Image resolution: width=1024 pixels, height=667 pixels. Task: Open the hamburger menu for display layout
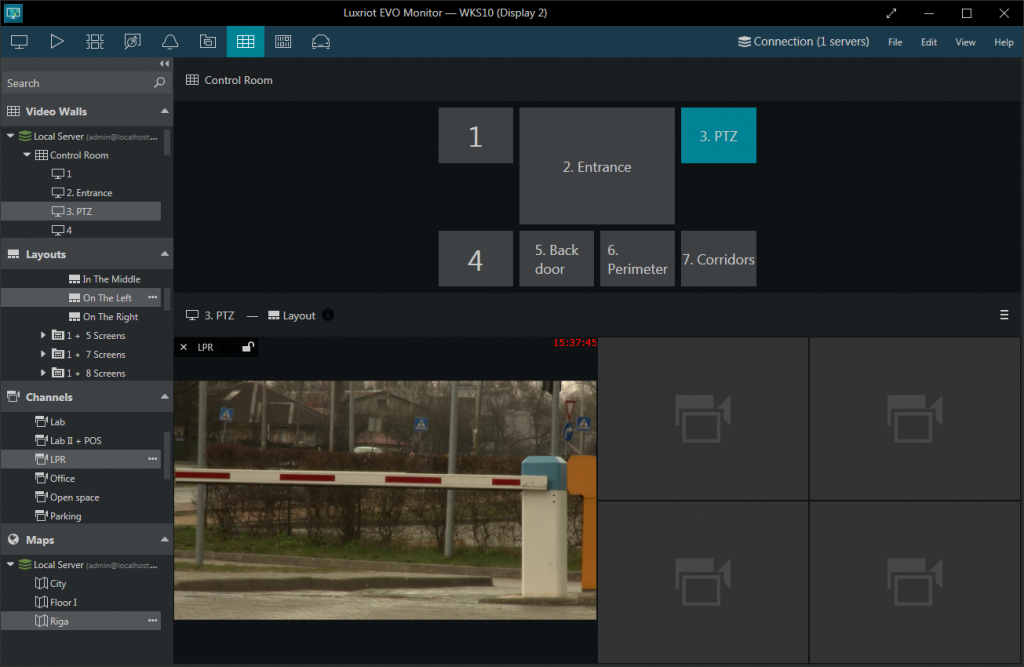[1004, 315]
